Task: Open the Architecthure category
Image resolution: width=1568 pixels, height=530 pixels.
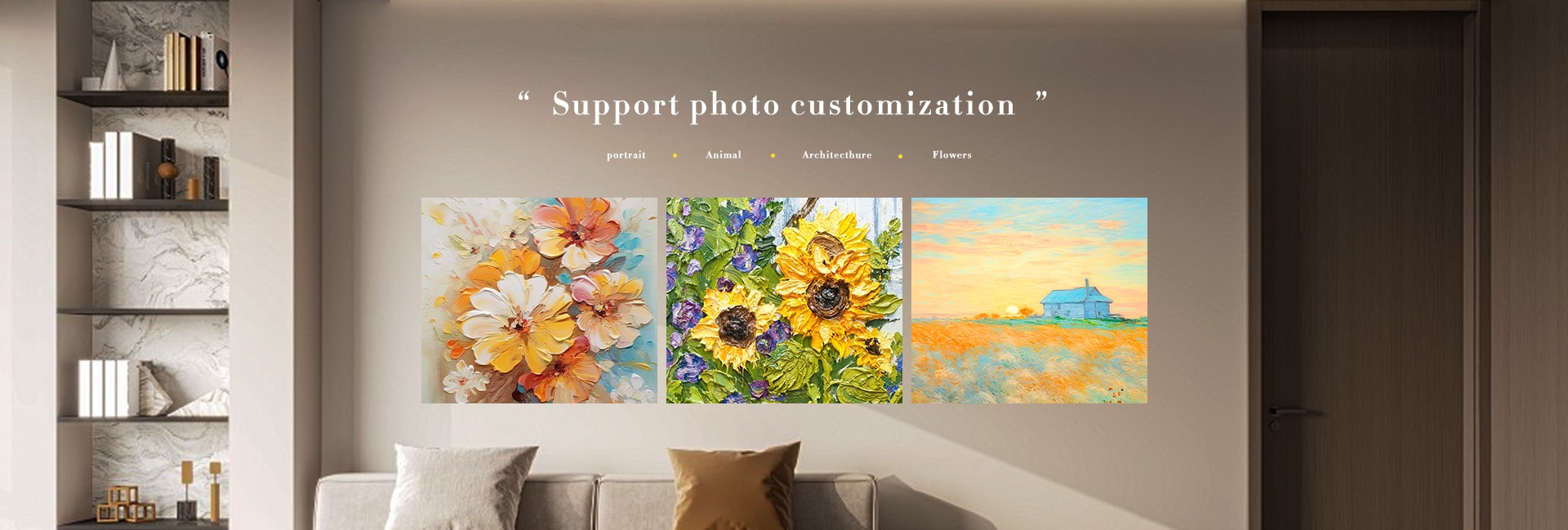Action: (836, 154)
